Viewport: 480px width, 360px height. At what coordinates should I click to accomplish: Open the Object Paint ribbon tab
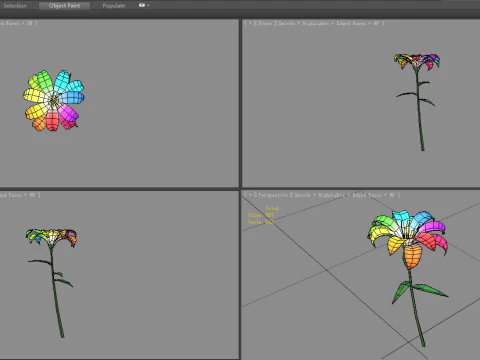tap(64, 6)
